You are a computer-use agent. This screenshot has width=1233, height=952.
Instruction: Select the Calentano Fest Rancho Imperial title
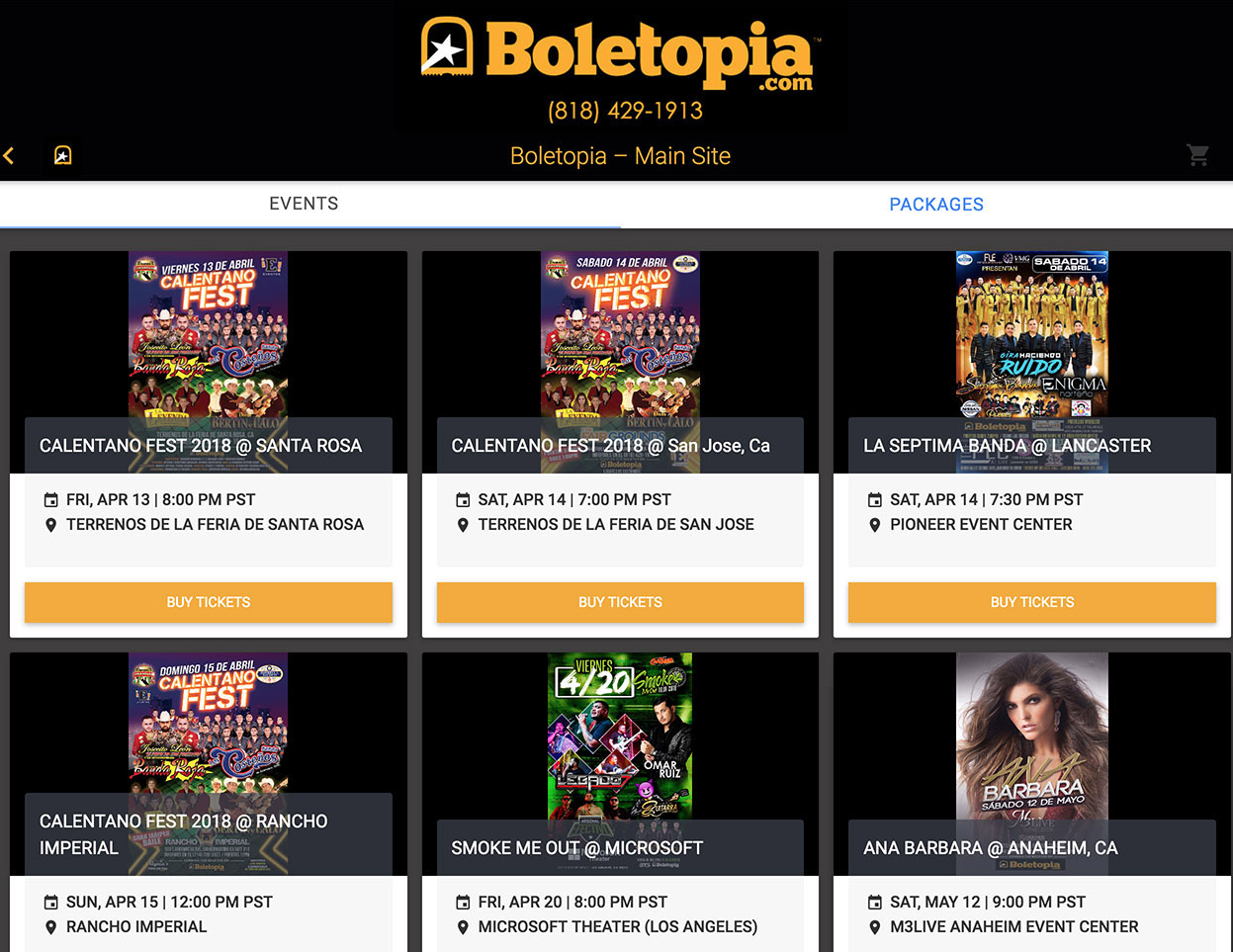point(184,834)
